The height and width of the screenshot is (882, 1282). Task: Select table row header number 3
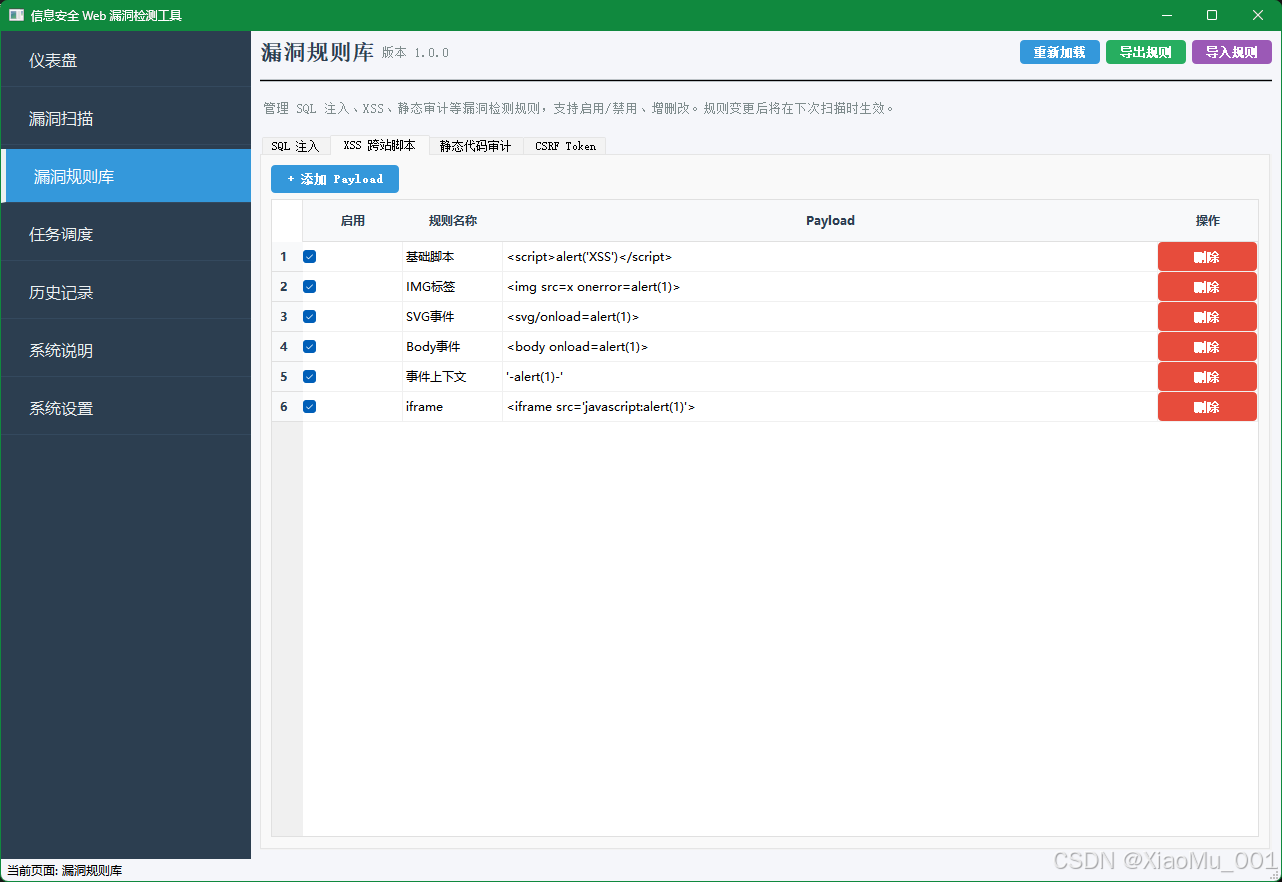[287, 317]
